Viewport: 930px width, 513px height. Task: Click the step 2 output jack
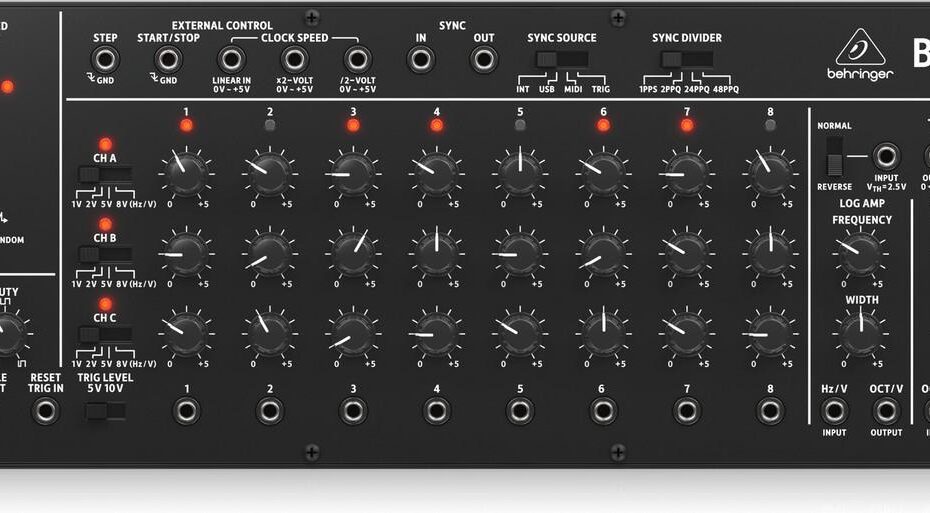point(270,410)
